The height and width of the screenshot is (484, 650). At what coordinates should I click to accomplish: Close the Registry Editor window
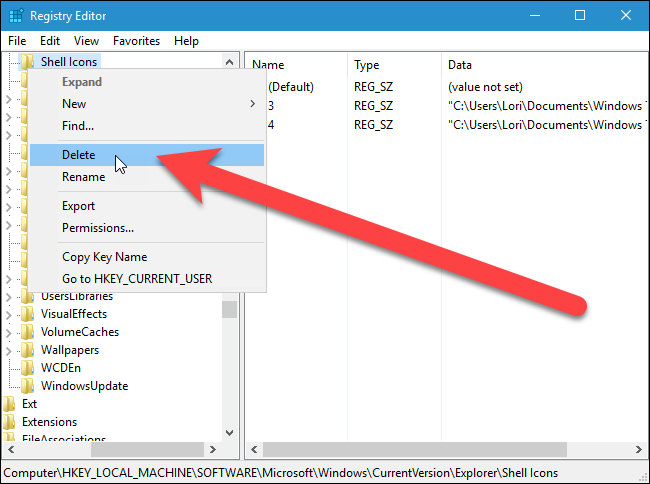[626, 16]
